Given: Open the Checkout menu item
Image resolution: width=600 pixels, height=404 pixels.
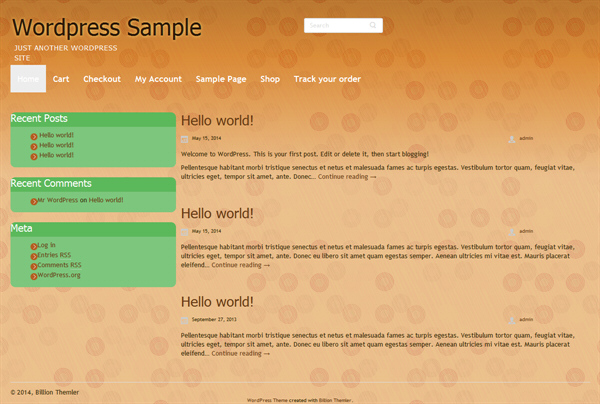Looking at the screenshot, I should [102, 79].
